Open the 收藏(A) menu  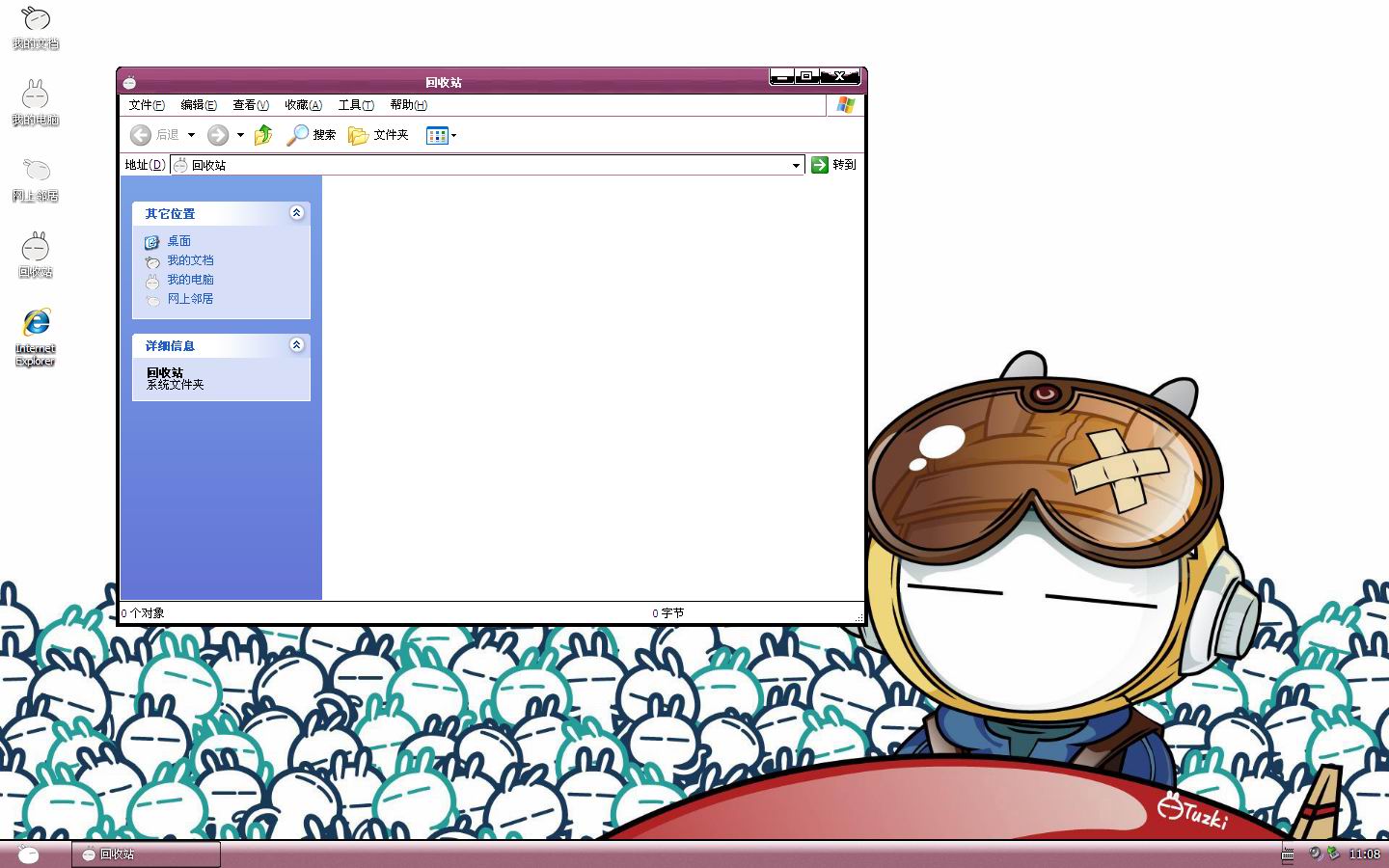(303, 105)
